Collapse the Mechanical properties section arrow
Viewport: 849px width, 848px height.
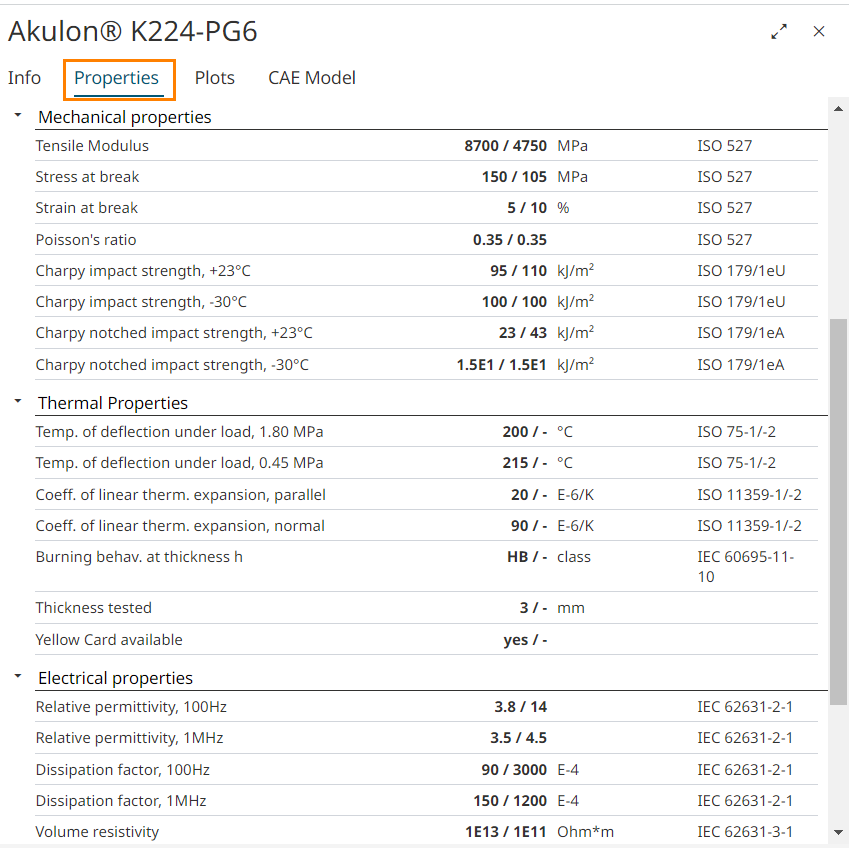point(18,116)
